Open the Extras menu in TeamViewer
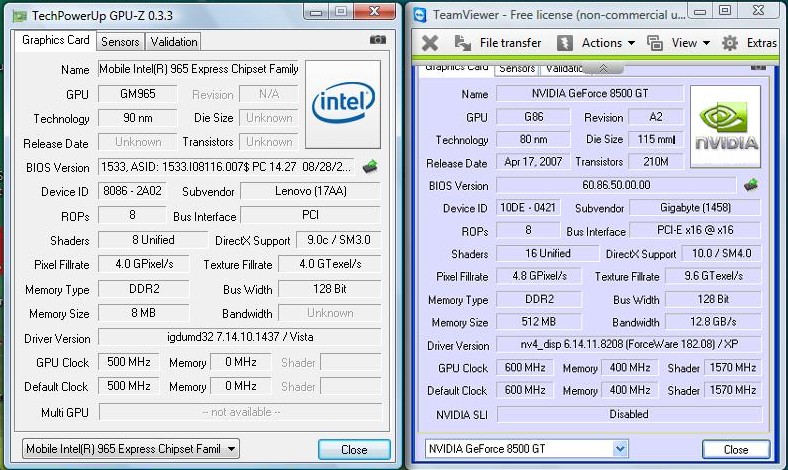788x470 pixels. 761,43
